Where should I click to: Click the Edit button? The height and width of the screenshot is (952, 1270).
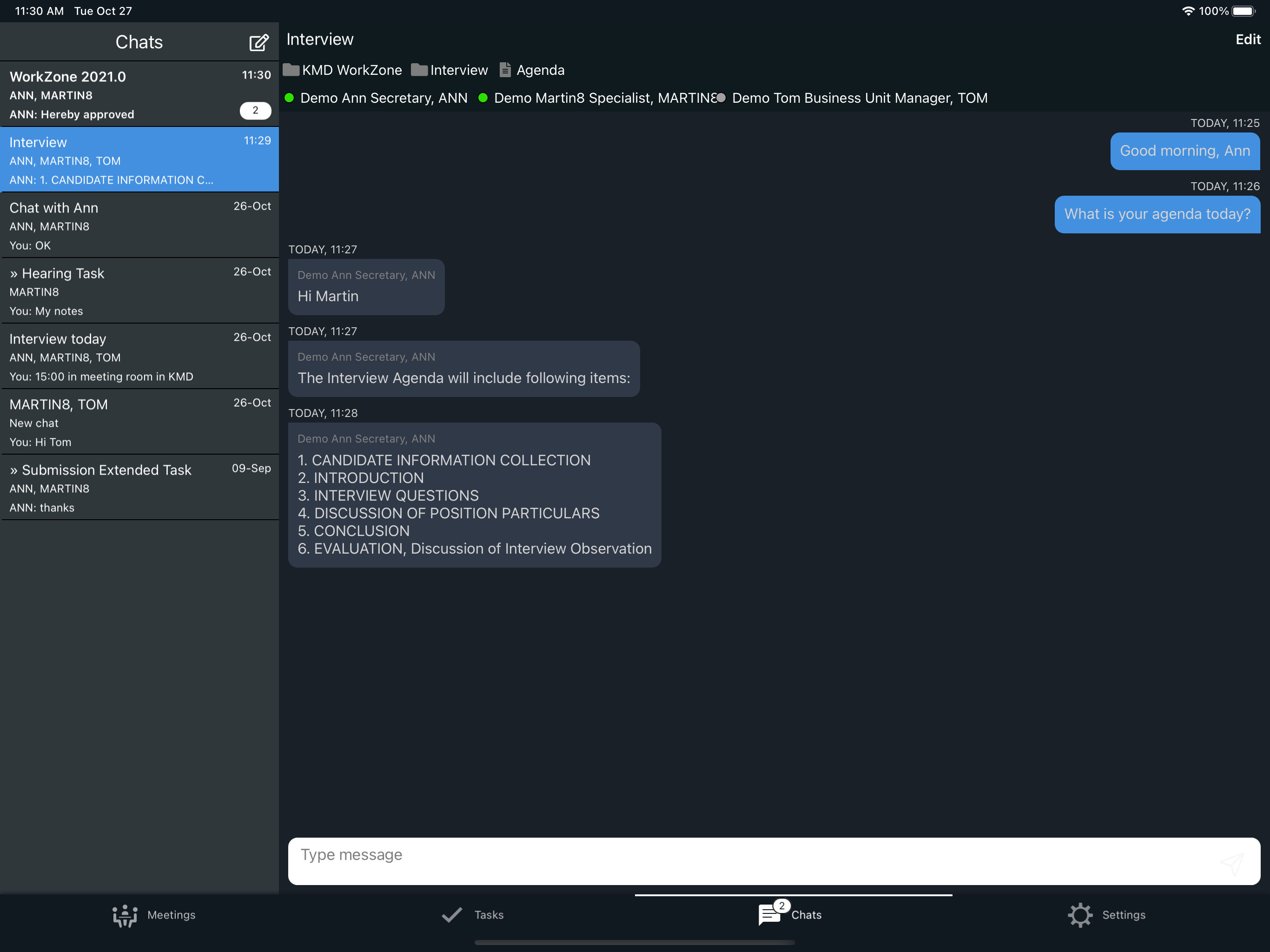click(1248, 40)
